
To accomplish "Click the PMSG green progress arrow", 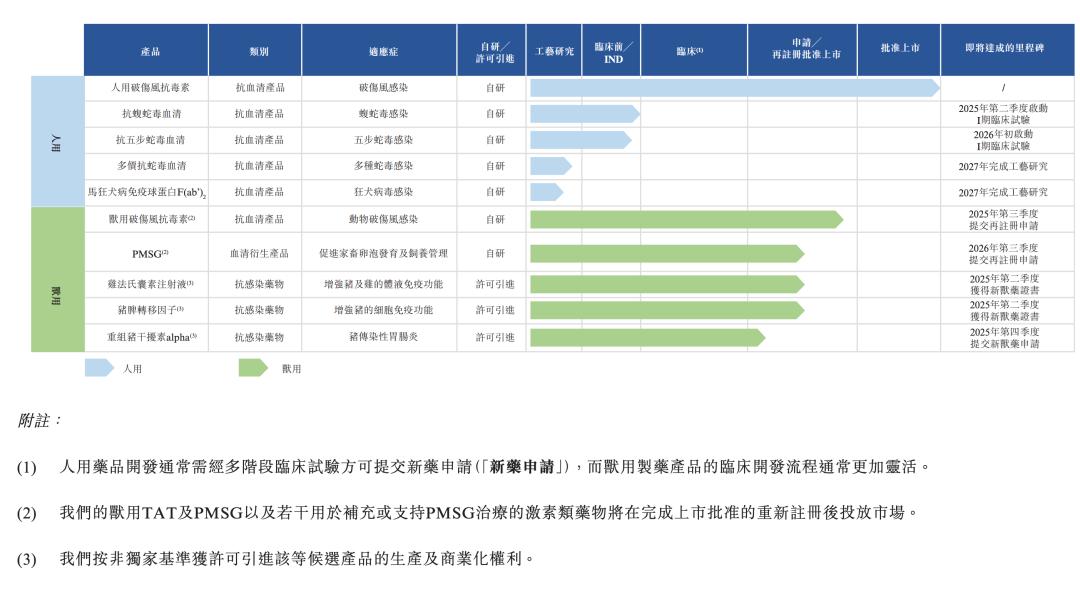I will tap(667, 254).
